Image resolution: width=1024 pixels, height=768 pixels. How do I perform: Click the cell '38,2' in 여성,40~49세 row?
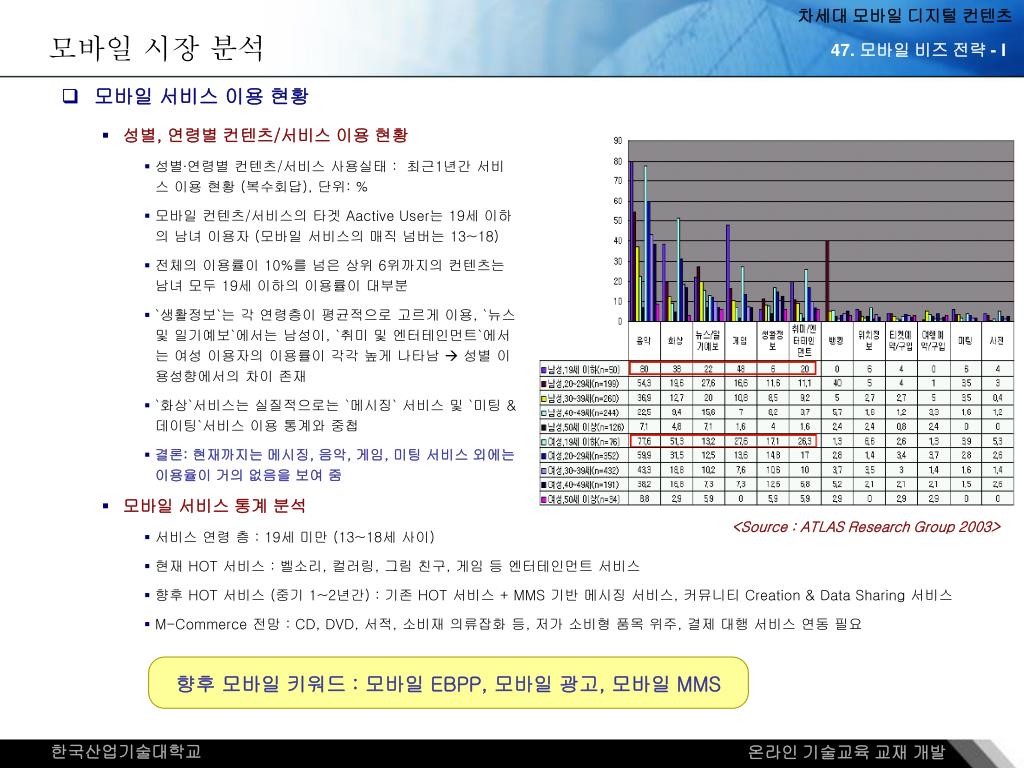pyautogui.click(x=644, y=485)
